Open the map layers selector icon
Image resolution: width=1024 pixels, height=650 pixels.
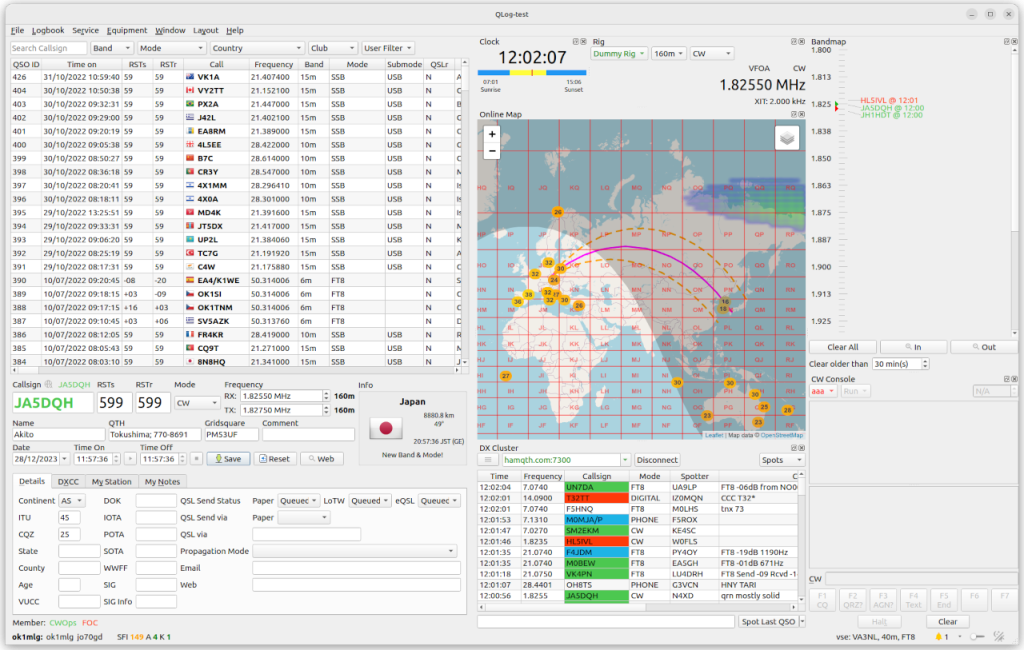pyautogui.click(x=786, y=137)
